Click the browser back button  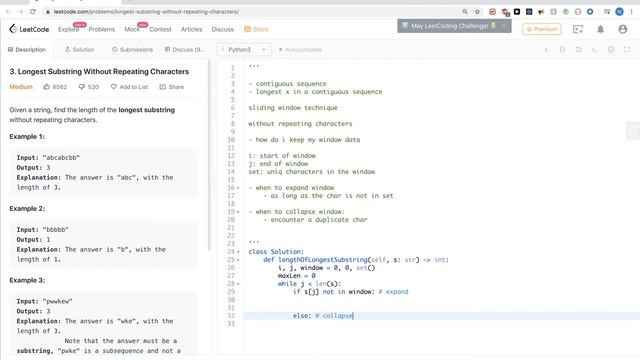pos(9,12)
